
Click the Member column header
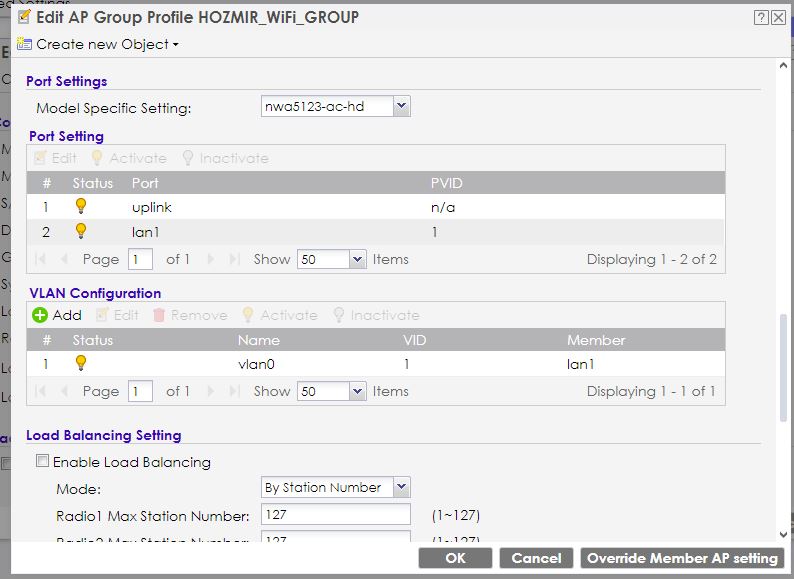coord(596,340)
